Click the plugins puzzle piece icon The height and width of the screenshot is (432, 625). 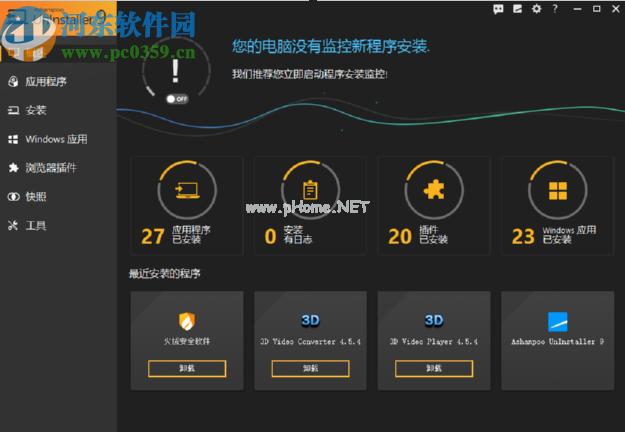tap(433, 191)
